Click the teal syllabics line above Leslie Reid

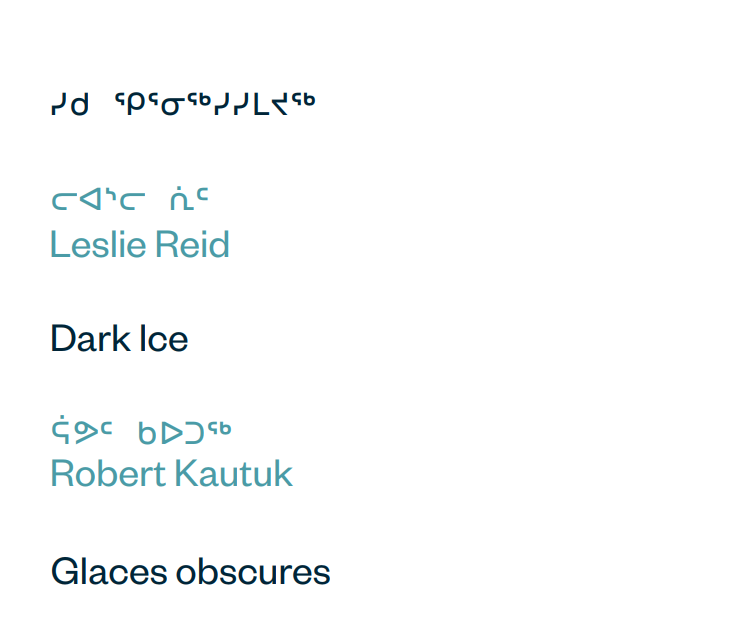click(130, 200)
